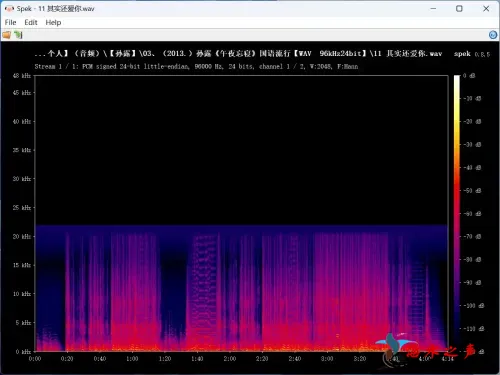
Task: Click the Spek app icon in title bar
Action: pyautogui.click(x=9, y=9)
